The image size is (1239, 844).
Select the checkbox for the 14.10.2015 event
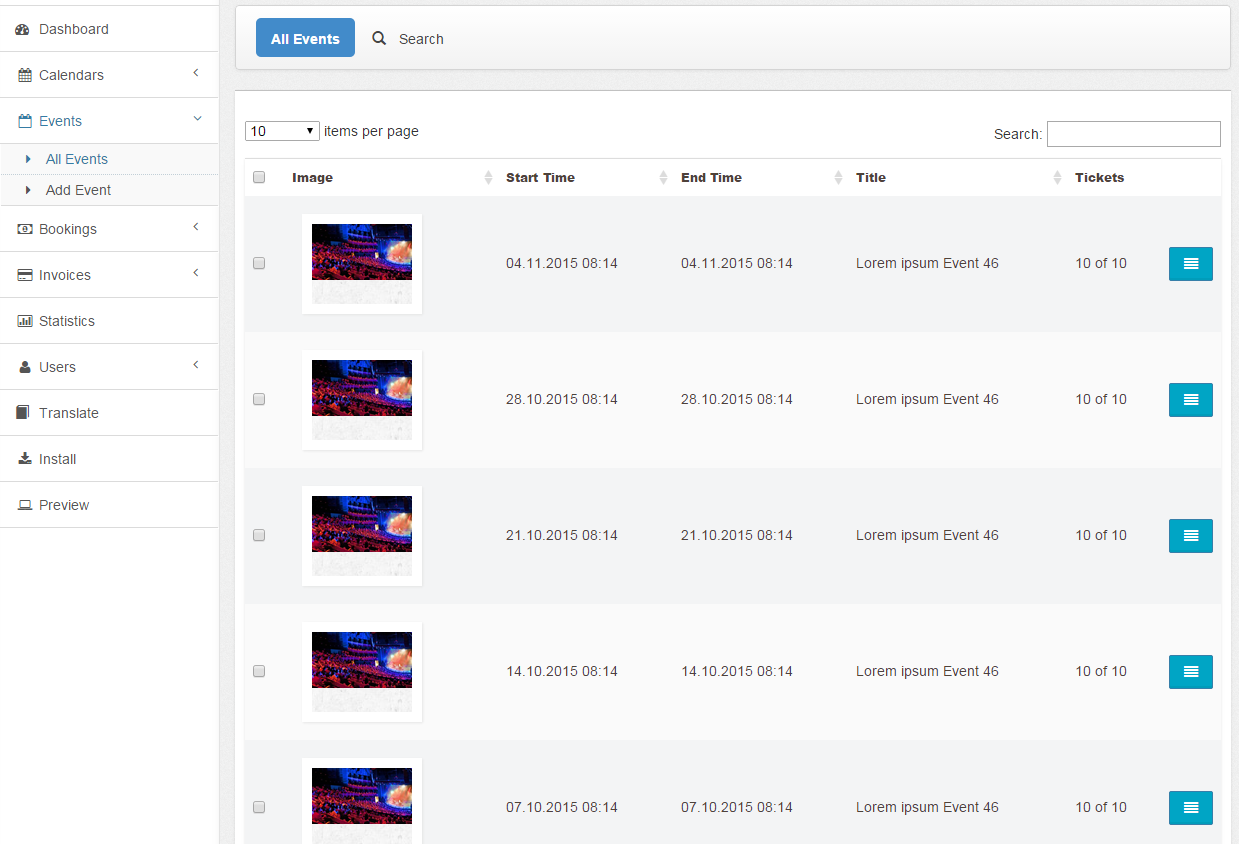point(259,671)
